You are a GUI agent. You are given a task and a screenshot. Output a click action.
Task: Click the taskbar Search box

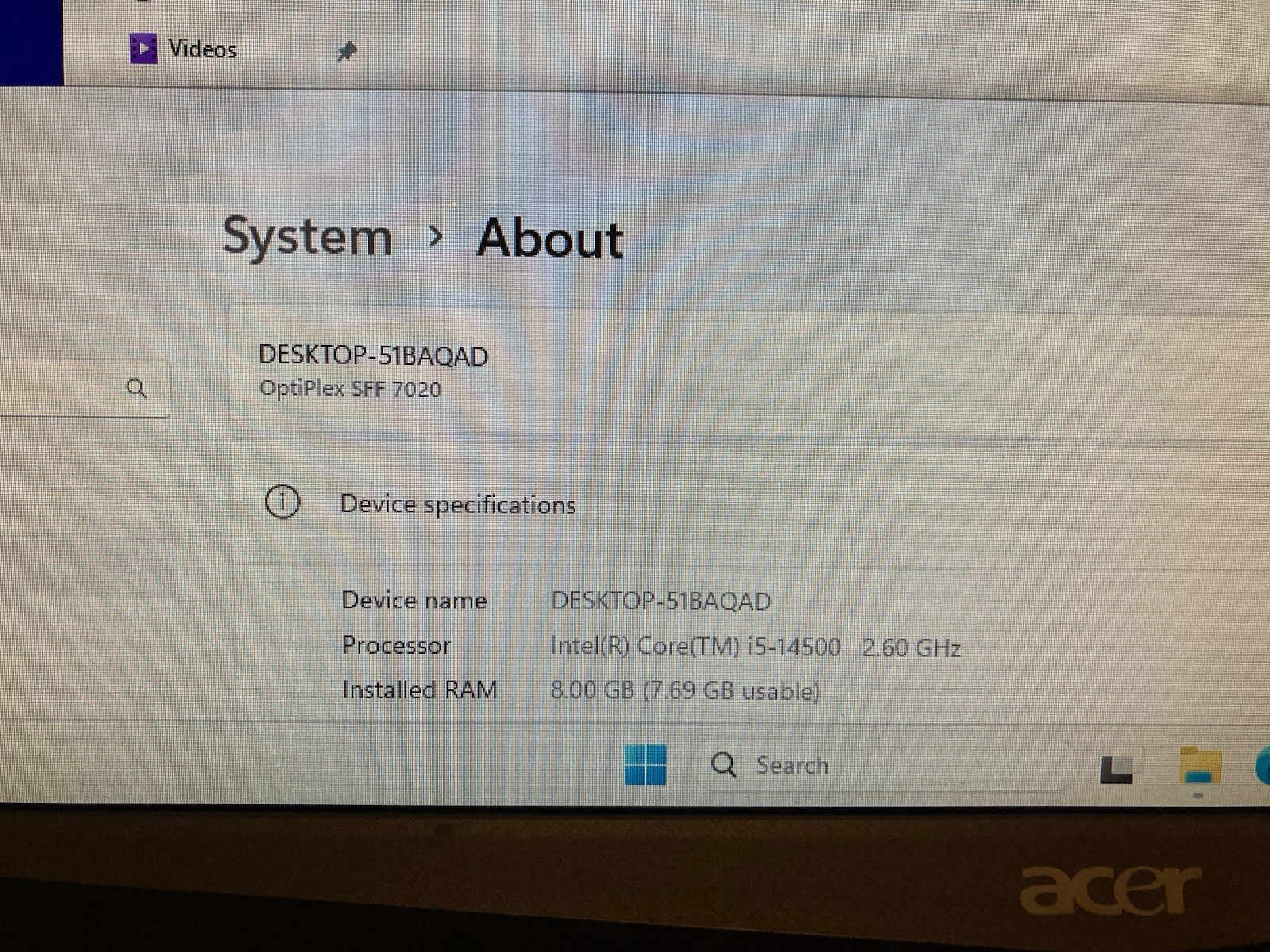[x=885, y=766]
